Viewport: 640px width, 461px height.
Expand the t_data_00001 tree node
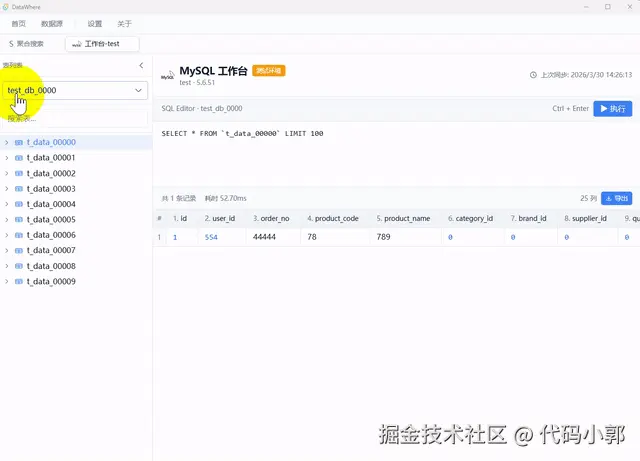click(7, 158)
